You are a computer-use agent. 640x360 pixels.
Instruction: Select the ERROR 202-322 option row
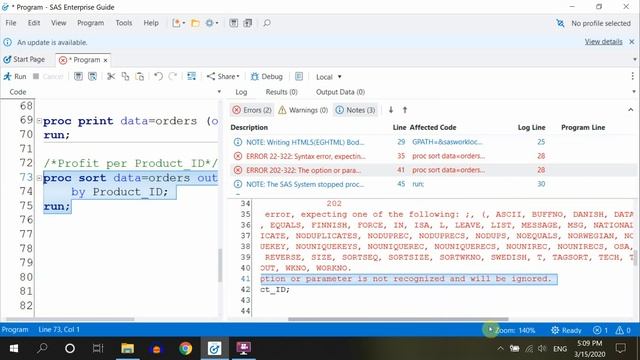pyautogui.click(x=433, y=170)
